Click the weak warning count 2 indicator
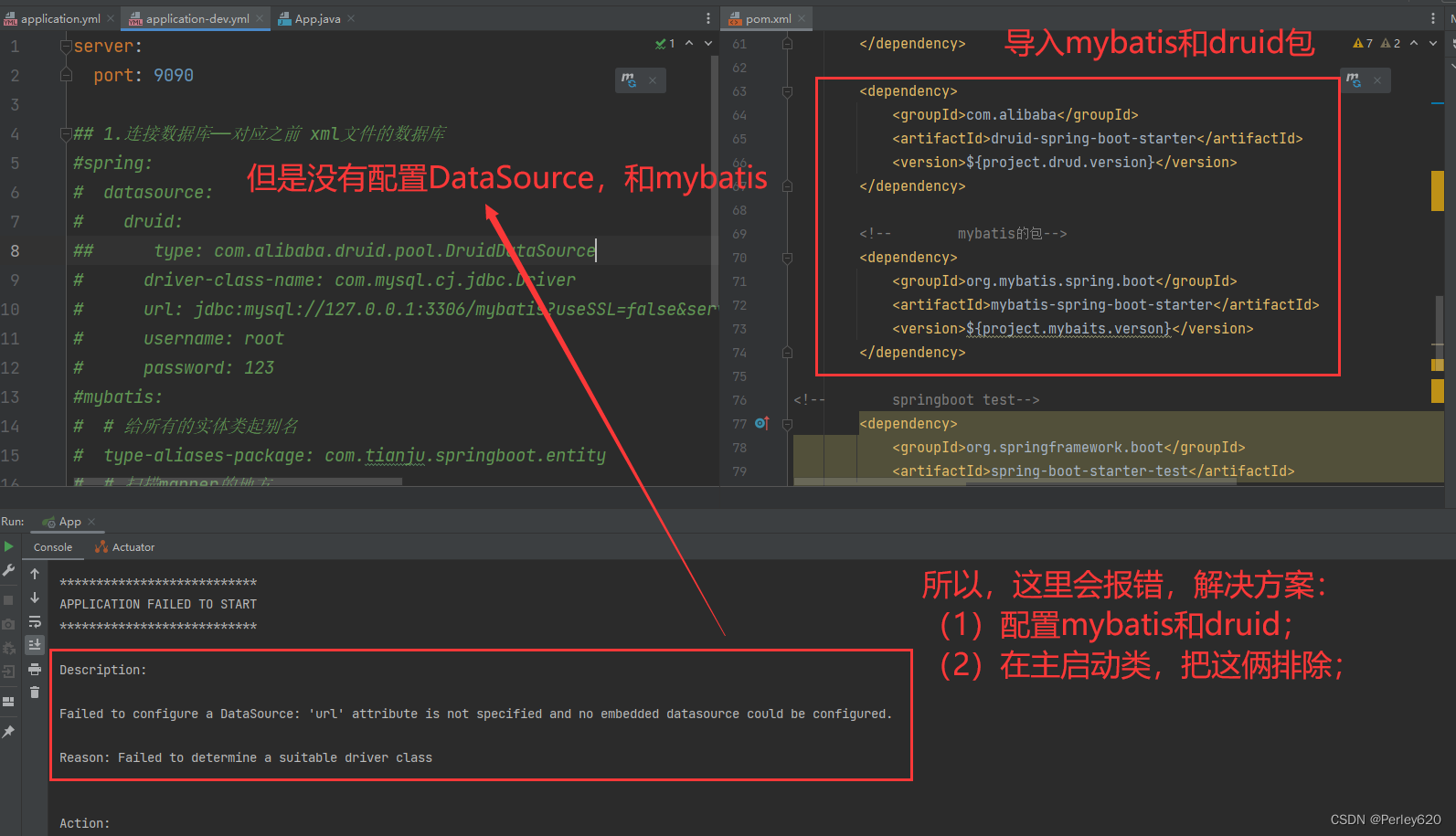The width and height of the screenshot is (1456, 836). click(x=1390, y=43)
